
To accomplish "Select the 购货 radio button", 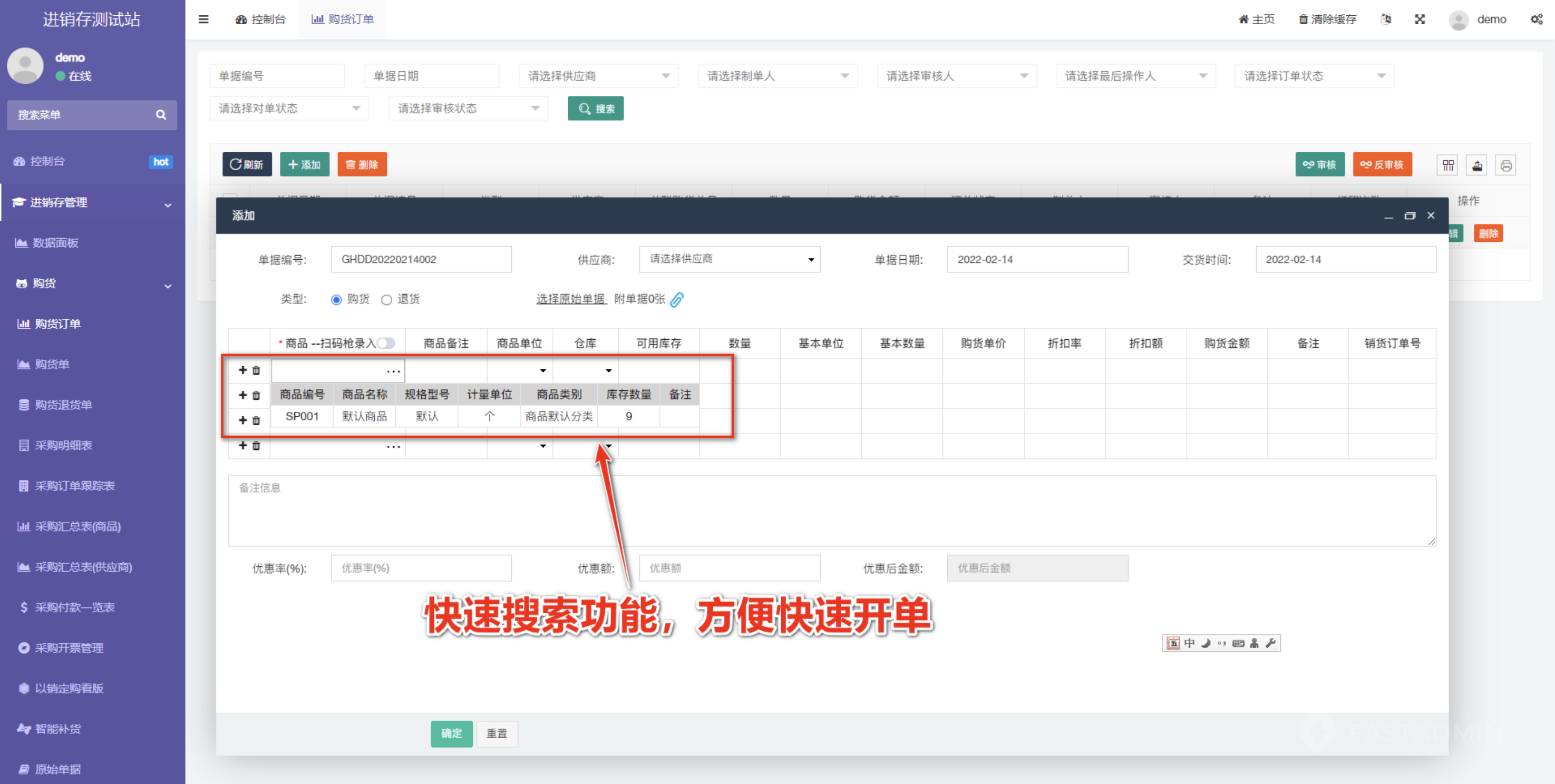I will 336,299.
